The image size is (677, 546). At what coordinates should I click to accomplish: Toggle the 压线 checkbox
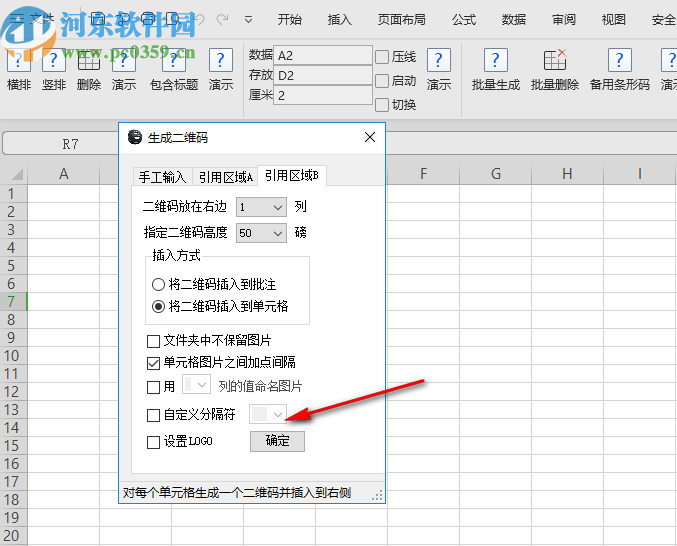point(382,57)
